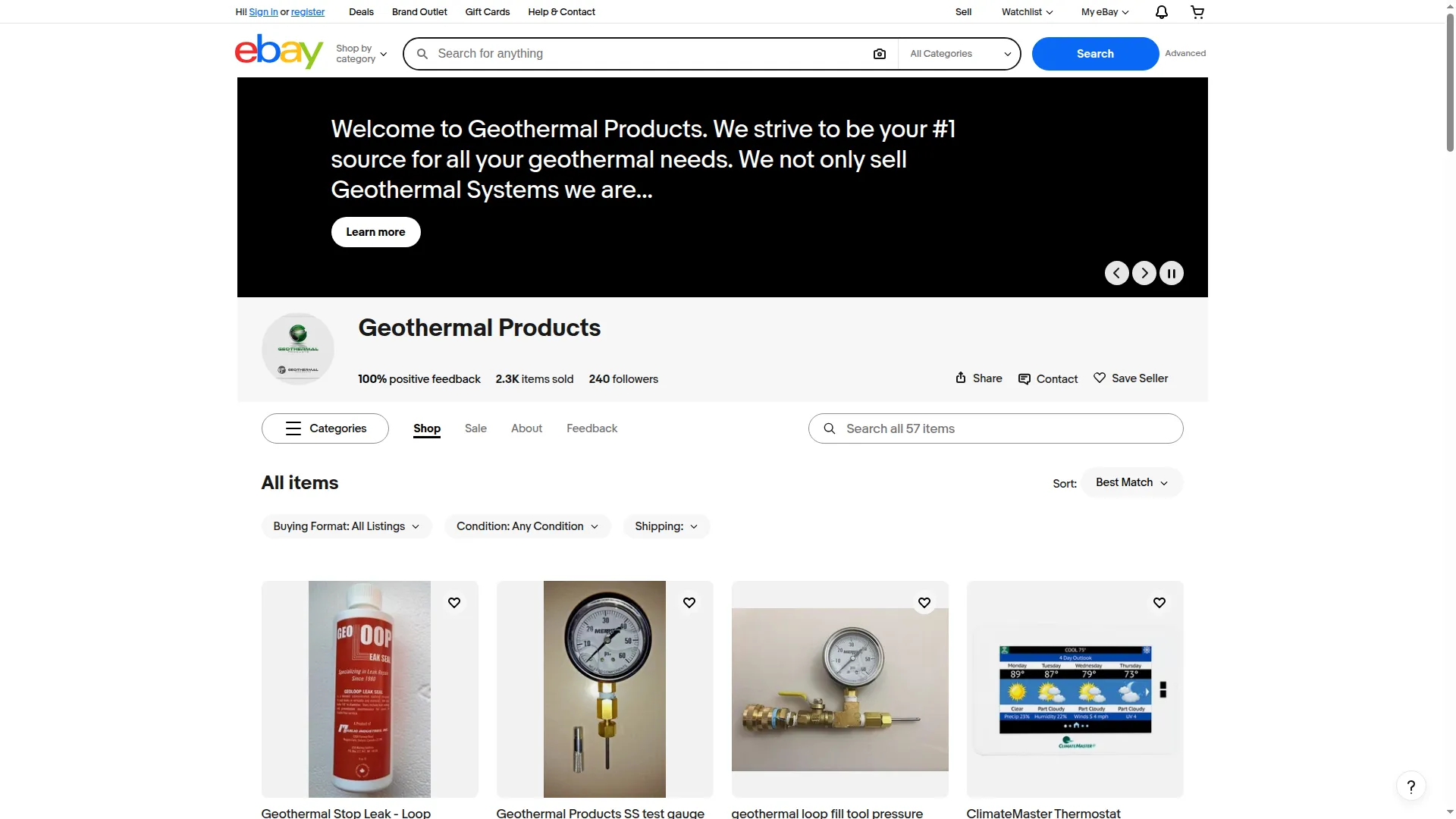Open the ClimateMaster Thermostat product image
1456x819 pixels.
1075,689
